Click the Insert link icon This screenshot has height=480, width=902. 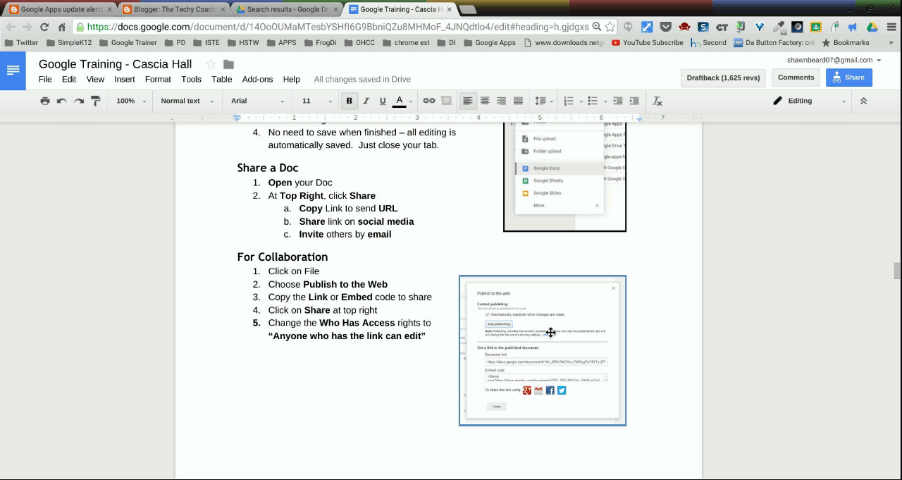coord(429,101)
